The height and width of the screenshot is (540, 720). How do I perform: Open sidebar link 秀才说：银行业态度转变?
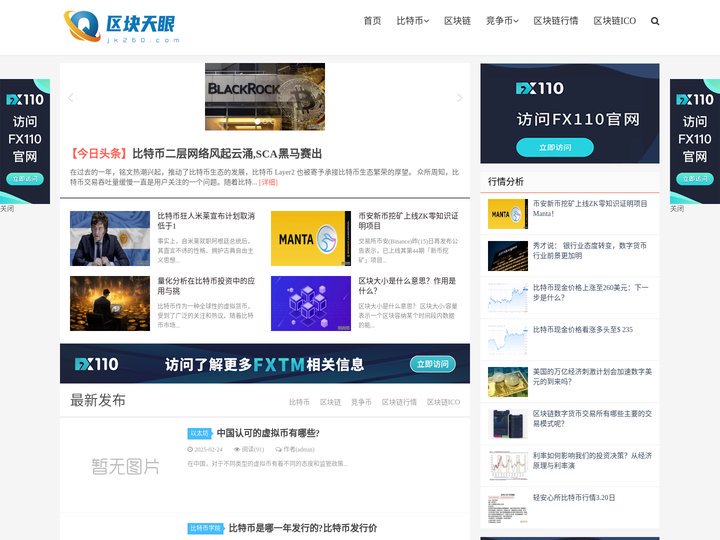point(590,250)
